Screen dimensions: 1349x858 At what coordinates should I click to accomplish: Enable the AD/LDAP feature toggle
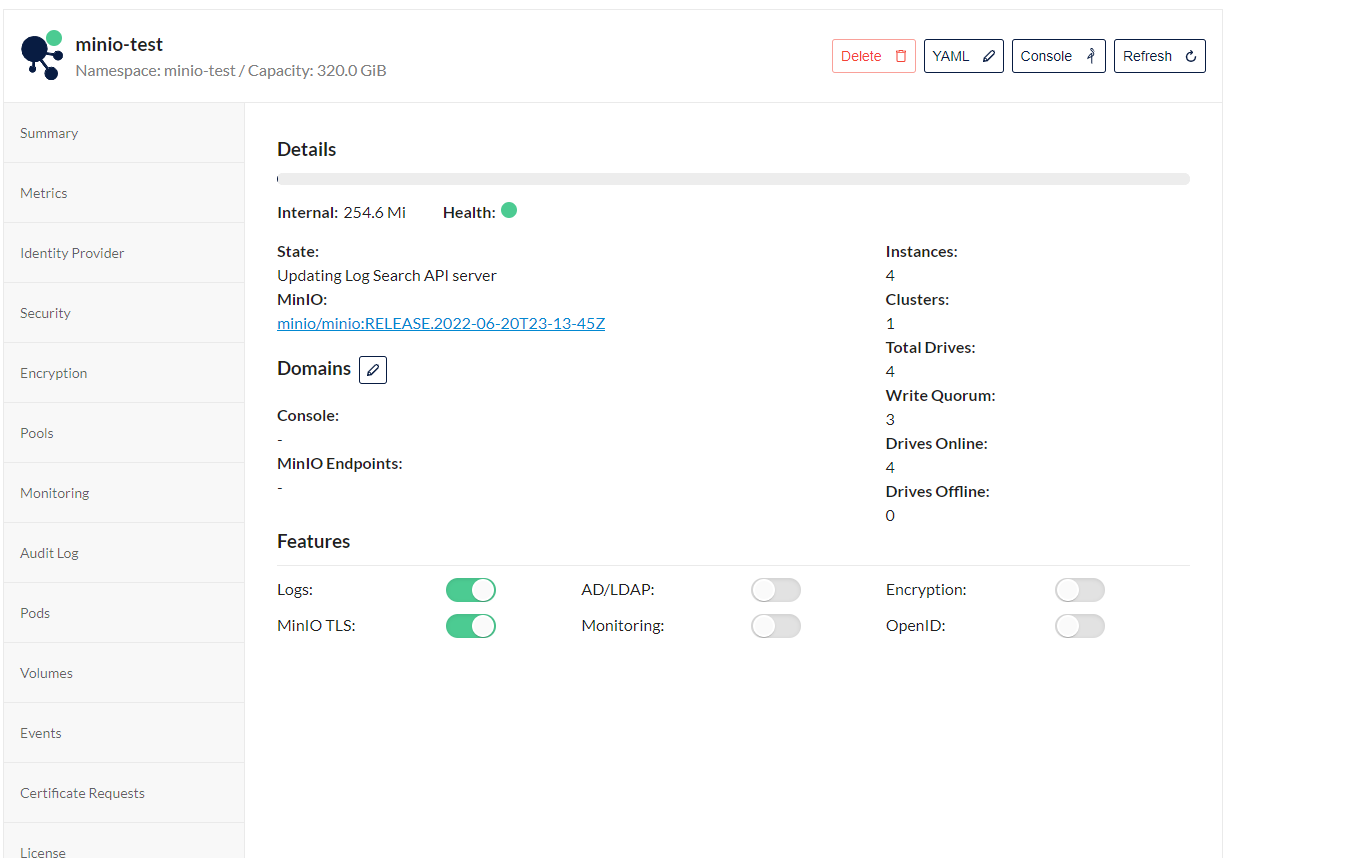pyautogui.click(x=776, y=590)
